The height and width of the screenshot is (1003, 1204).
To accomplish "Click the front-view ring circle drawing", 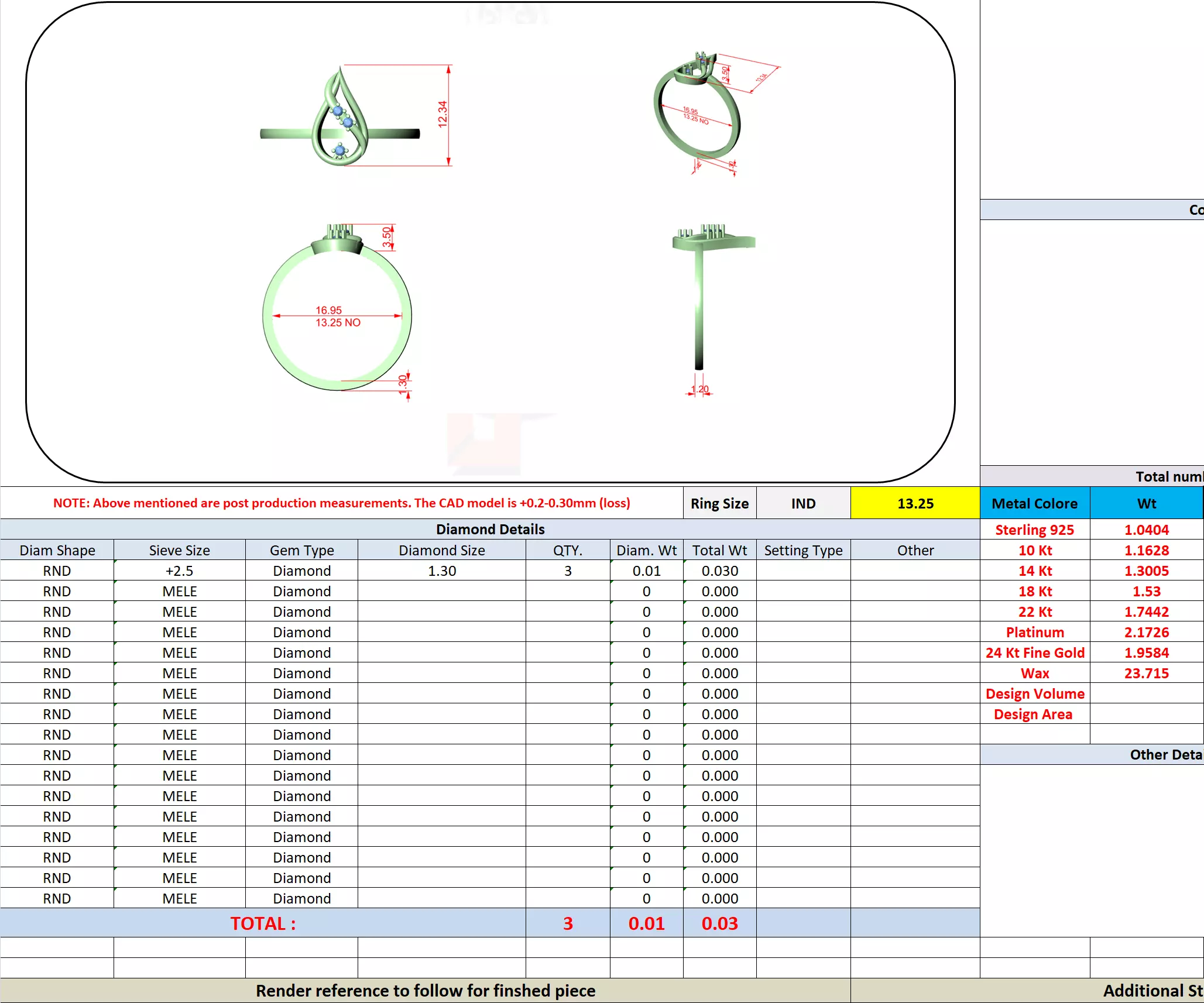I will click(338, 310).
